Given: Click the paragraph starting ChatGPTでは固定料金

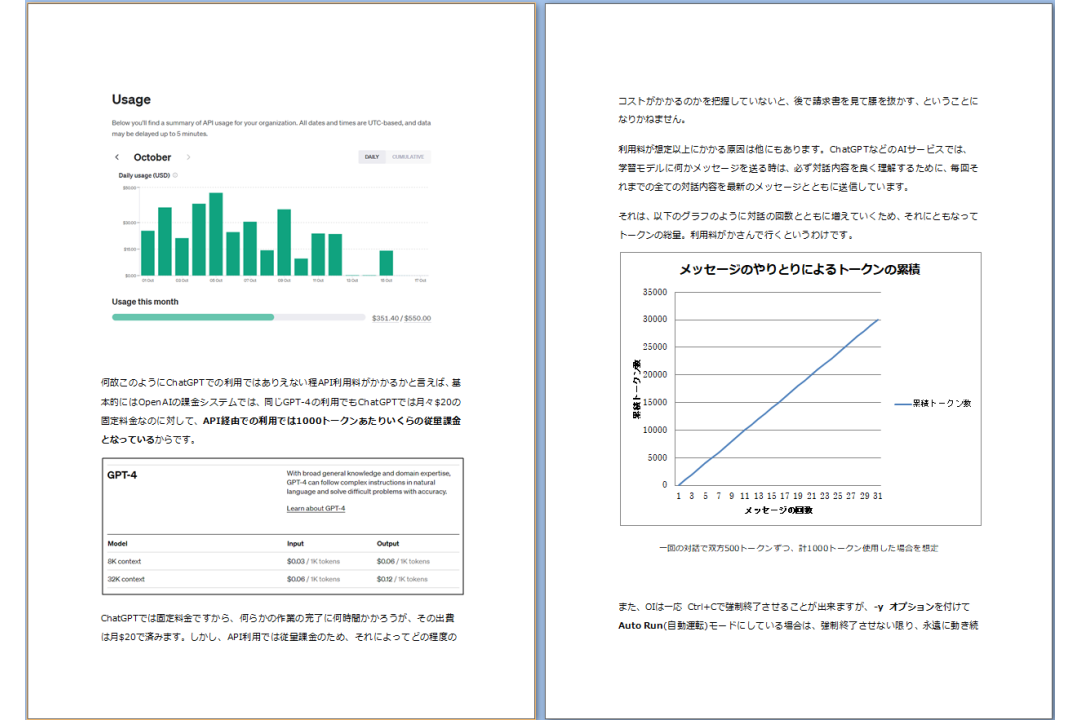Looking at the screenshot, I should pyautogui.click(x=279, y=628).
